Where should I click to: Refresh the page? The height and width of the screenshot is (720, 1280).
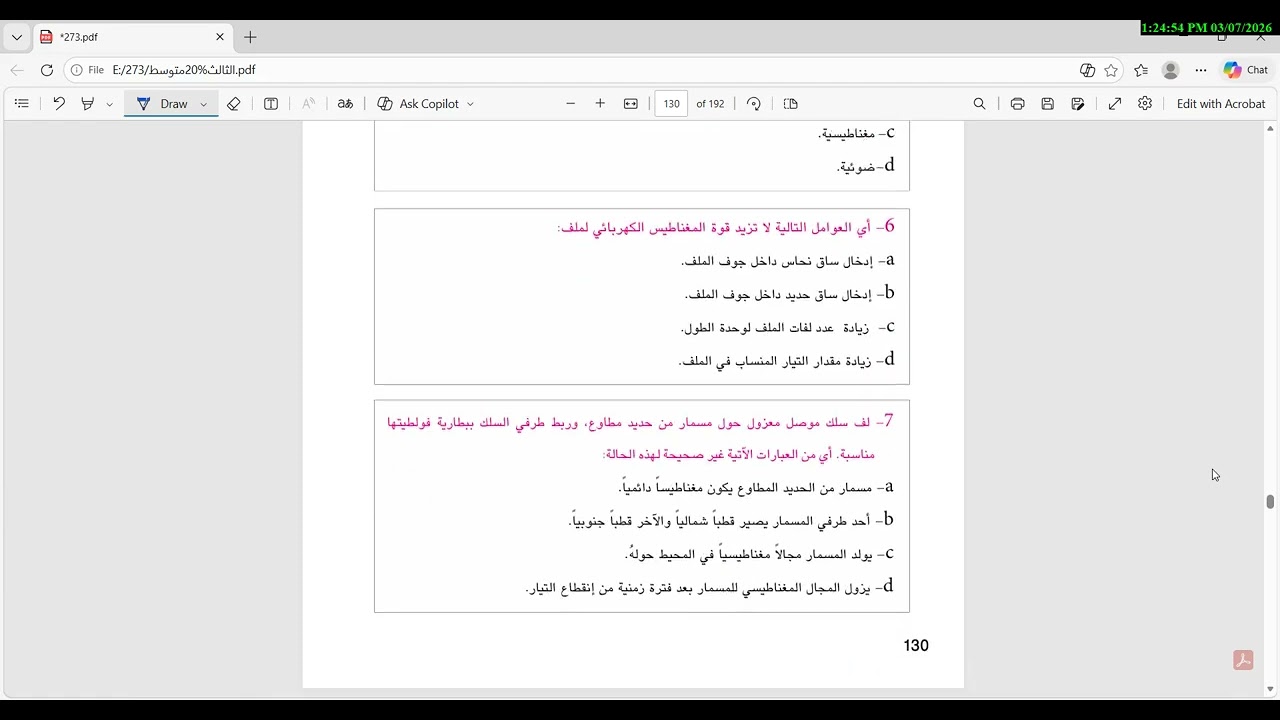47,70
